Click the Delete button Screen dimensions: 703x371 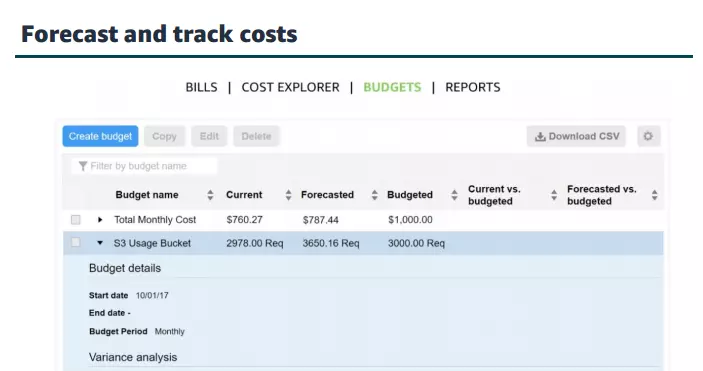256,136
